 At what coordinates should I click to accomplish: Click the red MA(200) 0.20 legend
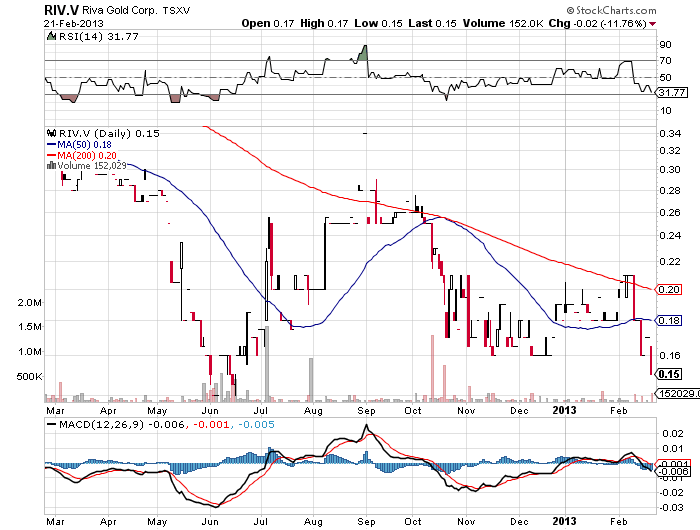point(82,155)
